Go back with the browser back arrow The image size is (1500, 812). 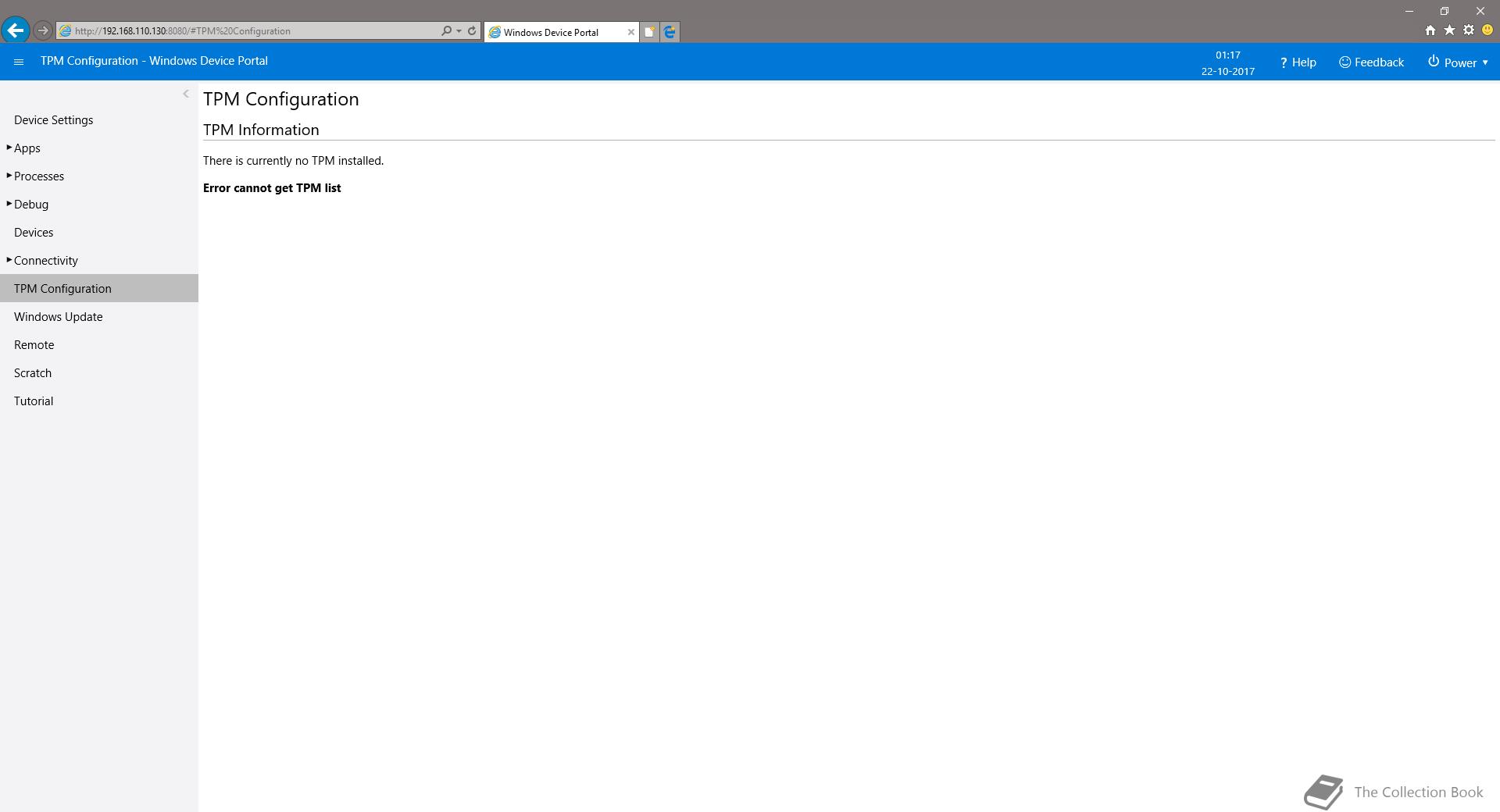pos(15,30)
